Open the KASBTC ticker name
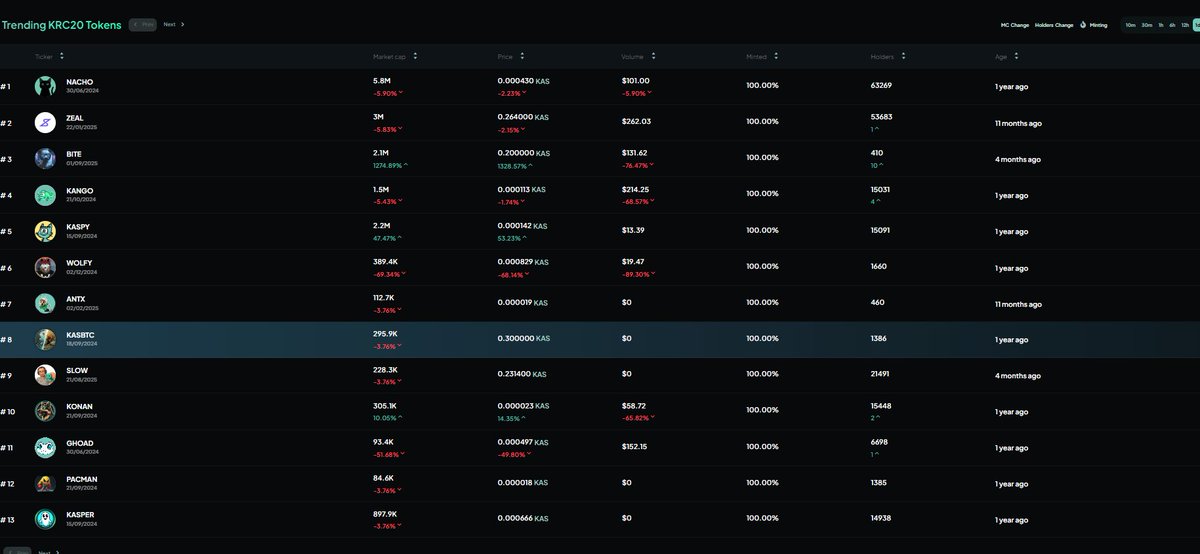1200x554 pixels. click(80, 334)
